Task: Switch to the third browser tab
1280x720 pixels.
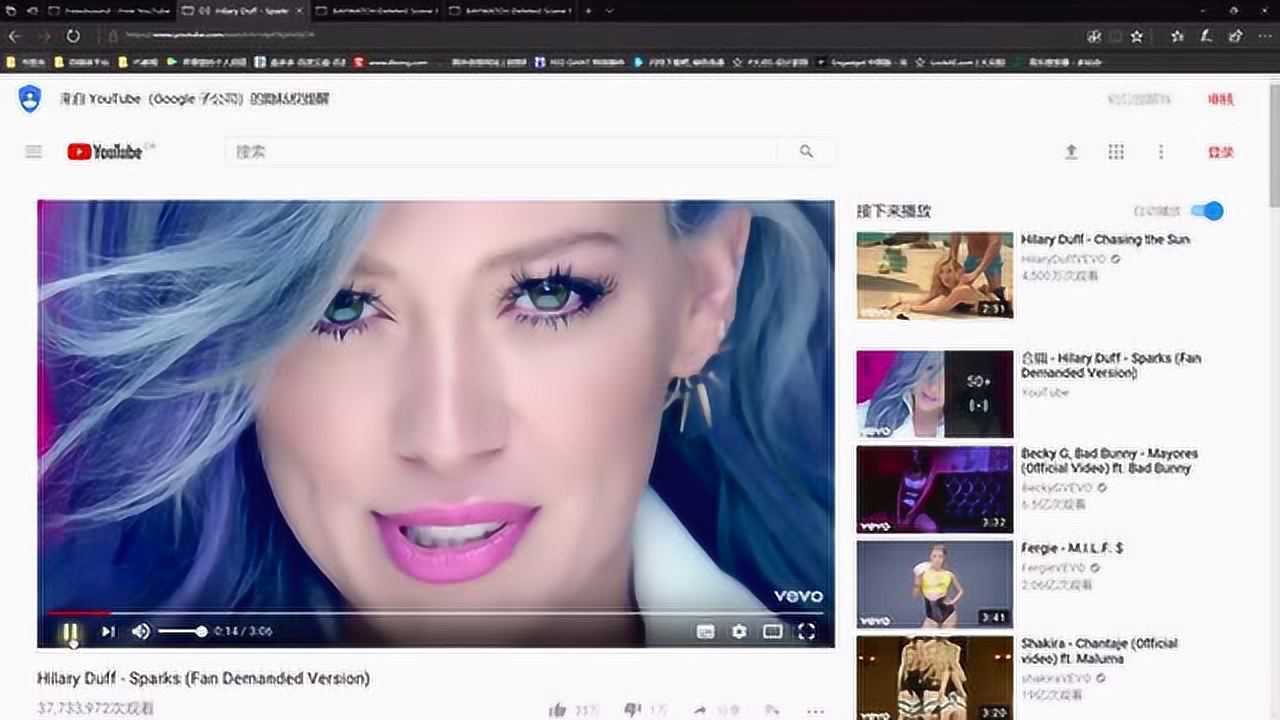Action: (x=375, y=10)
